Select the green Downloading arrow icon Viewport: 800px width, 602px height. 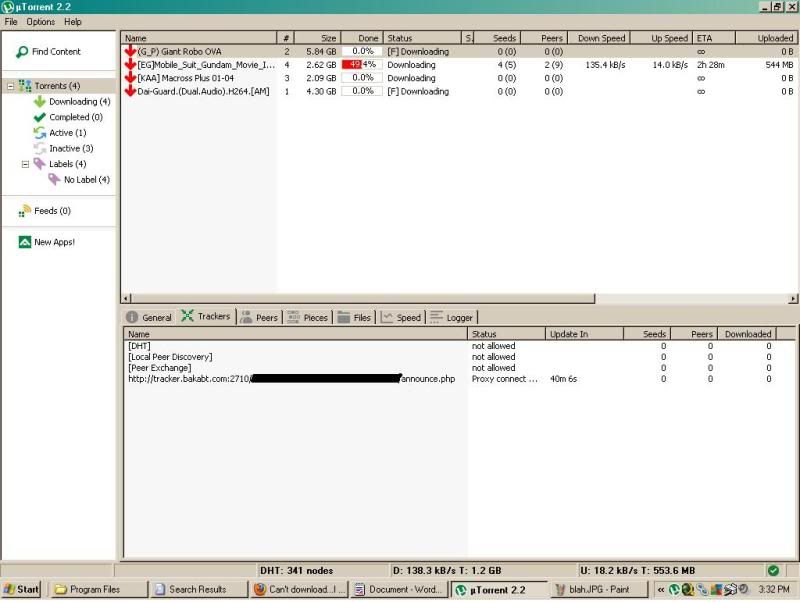pos(40,102)
